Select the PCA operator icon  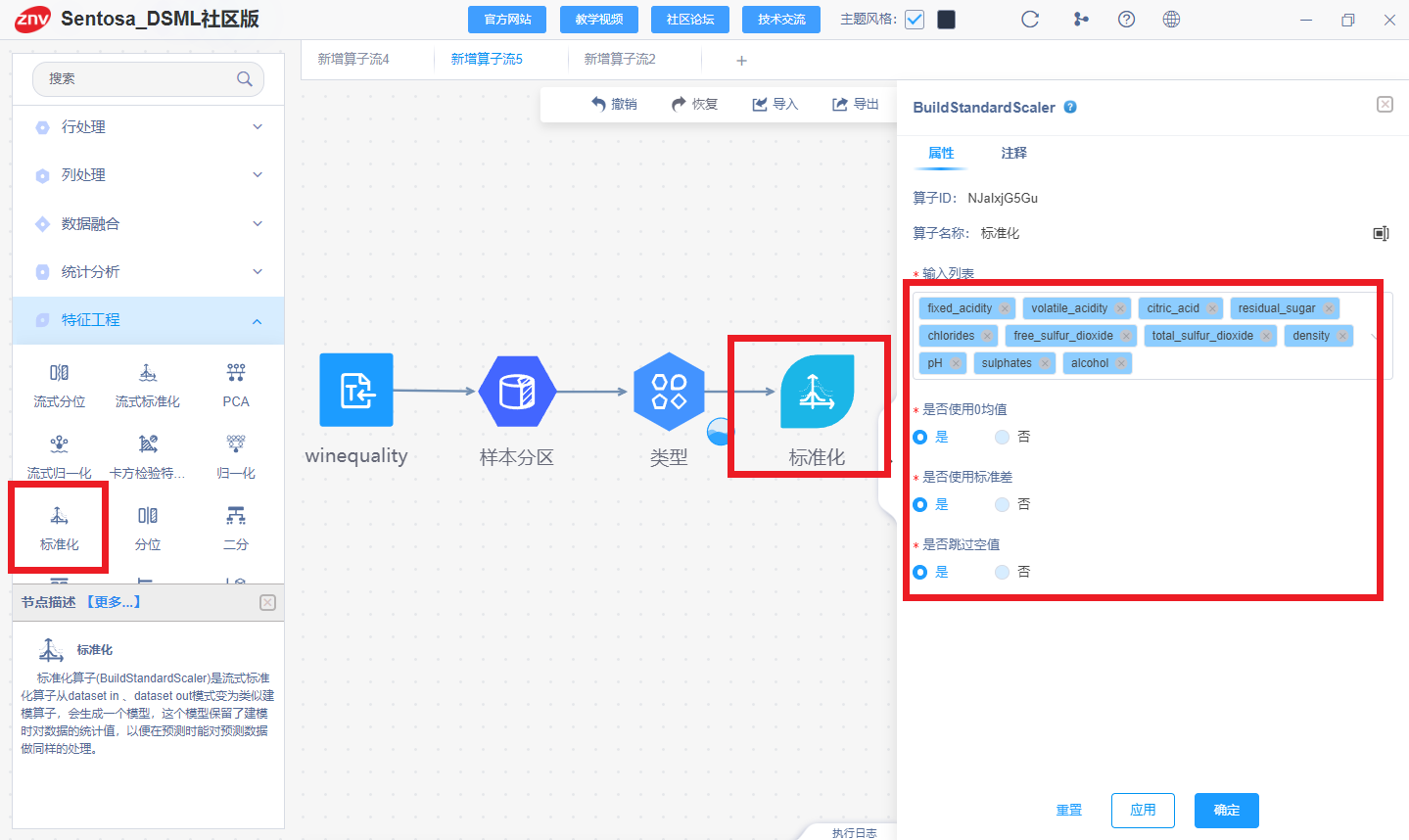click(236, 373)
